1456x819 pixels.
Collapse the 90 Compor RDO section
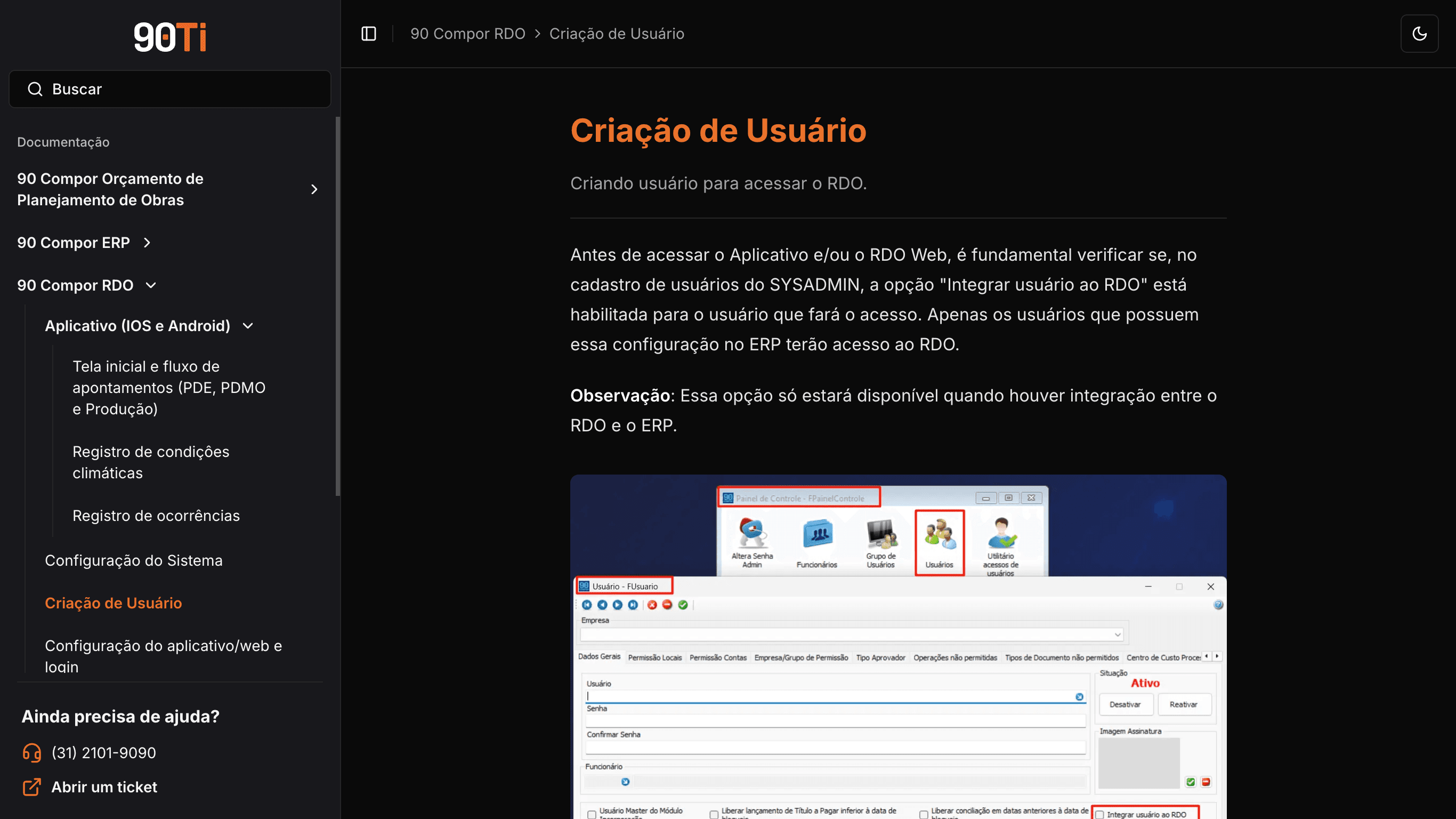[87, 285]
